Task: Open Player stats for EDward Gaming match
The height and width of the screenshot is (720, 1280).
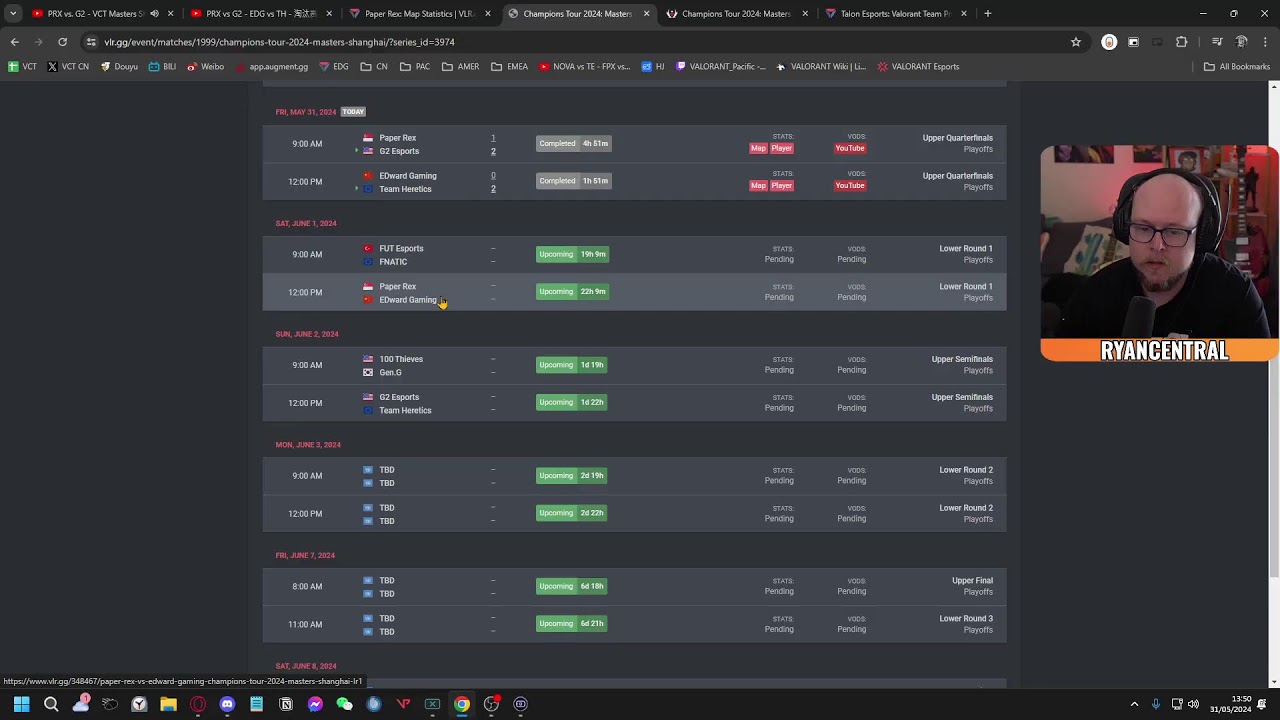Action: click(x=781, y=185)
